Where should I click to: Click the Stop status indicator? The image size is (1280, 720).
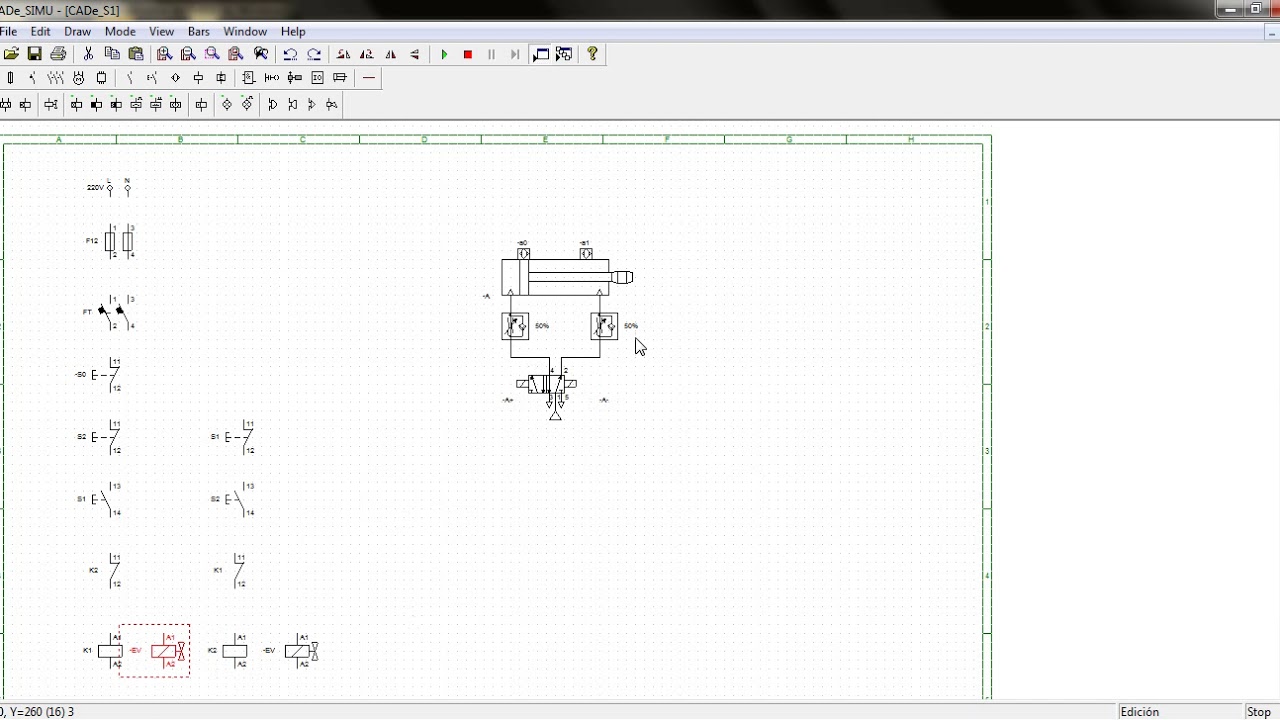pos(1259,712)
